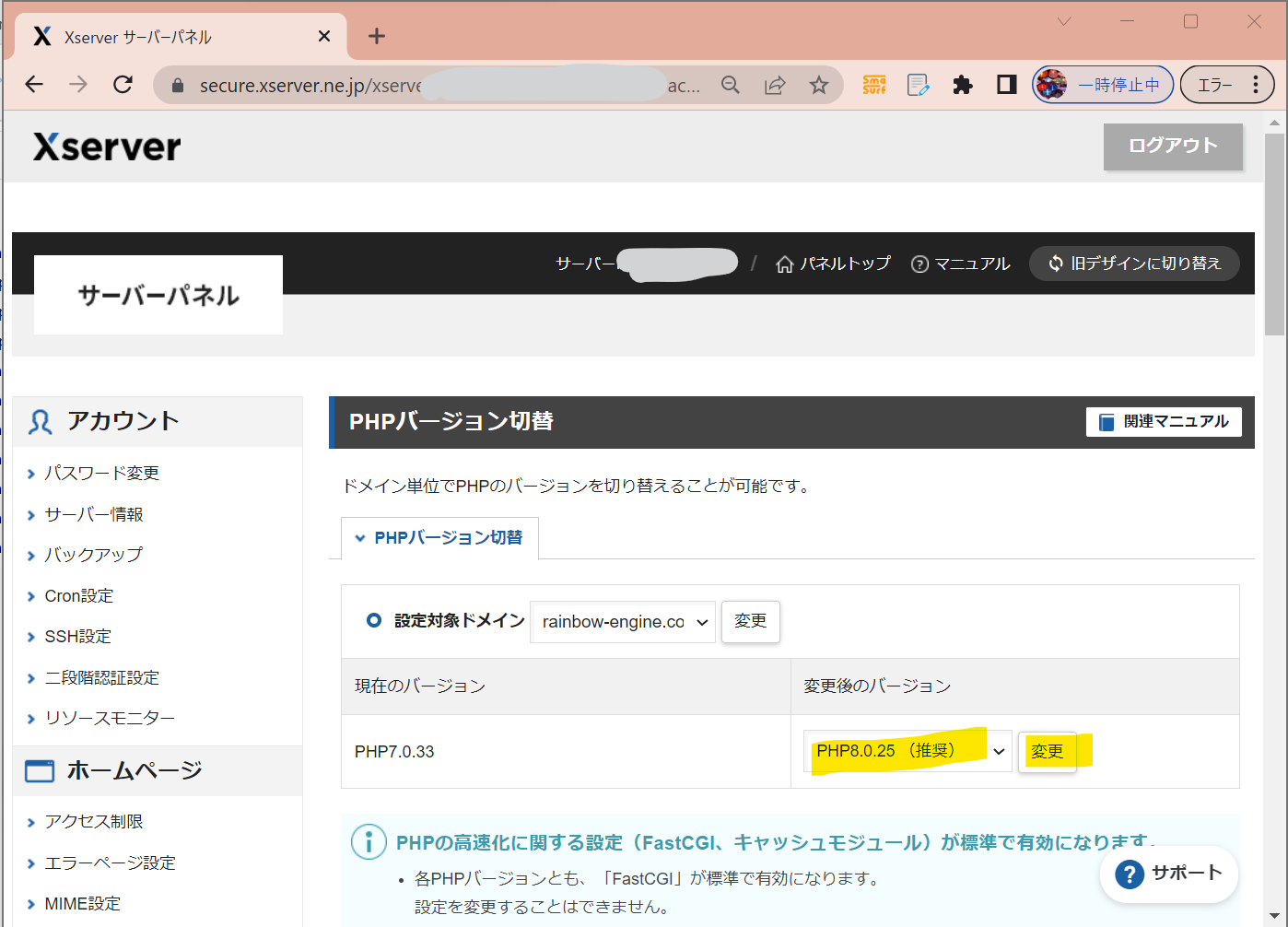
Task: Open 二段階認証設定 in the sidebar
Action: click(101, 677)
